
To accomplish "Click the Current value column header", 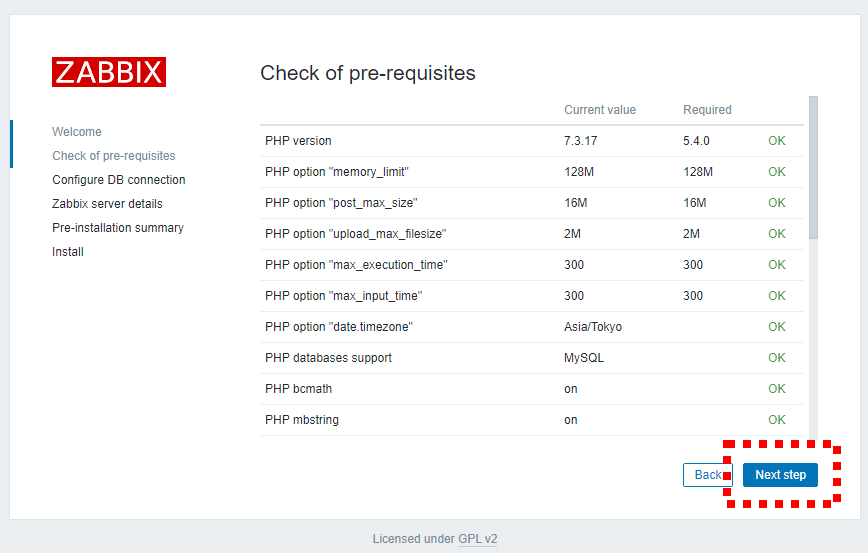I will [x=600, y=110].
